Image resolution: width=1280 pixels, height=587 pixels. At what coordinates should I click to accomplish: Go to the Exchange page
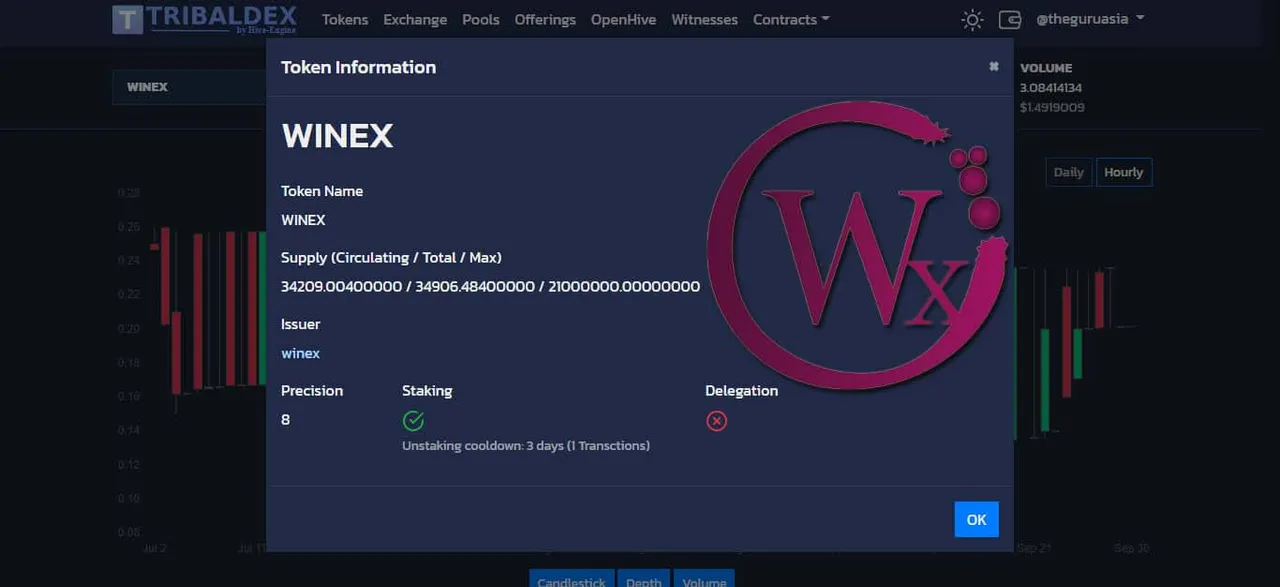[x=415, y=19]
